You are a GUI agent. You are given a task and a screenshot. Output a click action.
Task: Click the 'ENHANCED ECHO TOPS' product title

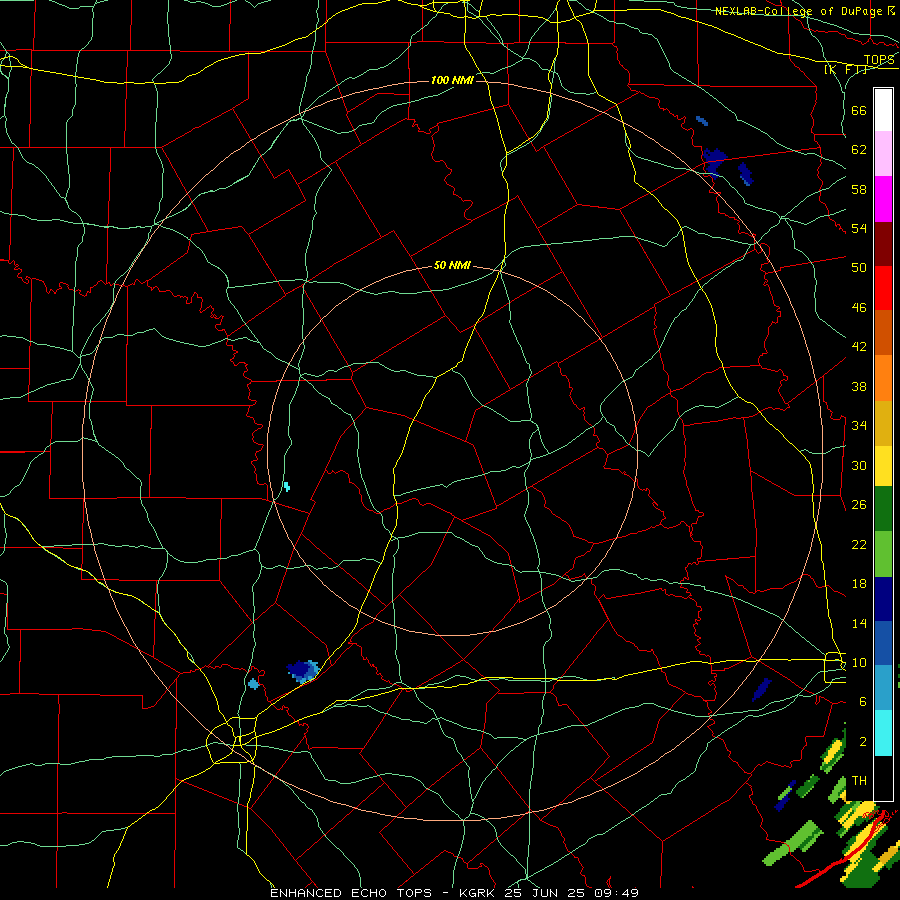[x=351, y=893]
